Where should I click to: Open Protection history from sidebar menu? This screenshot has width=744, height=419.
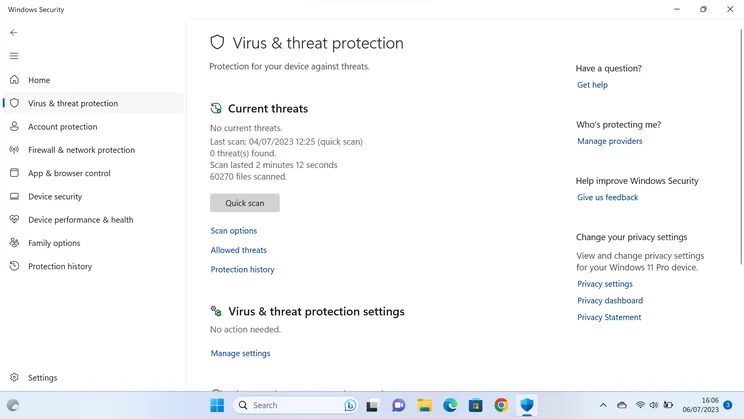[x=60, y=266]
